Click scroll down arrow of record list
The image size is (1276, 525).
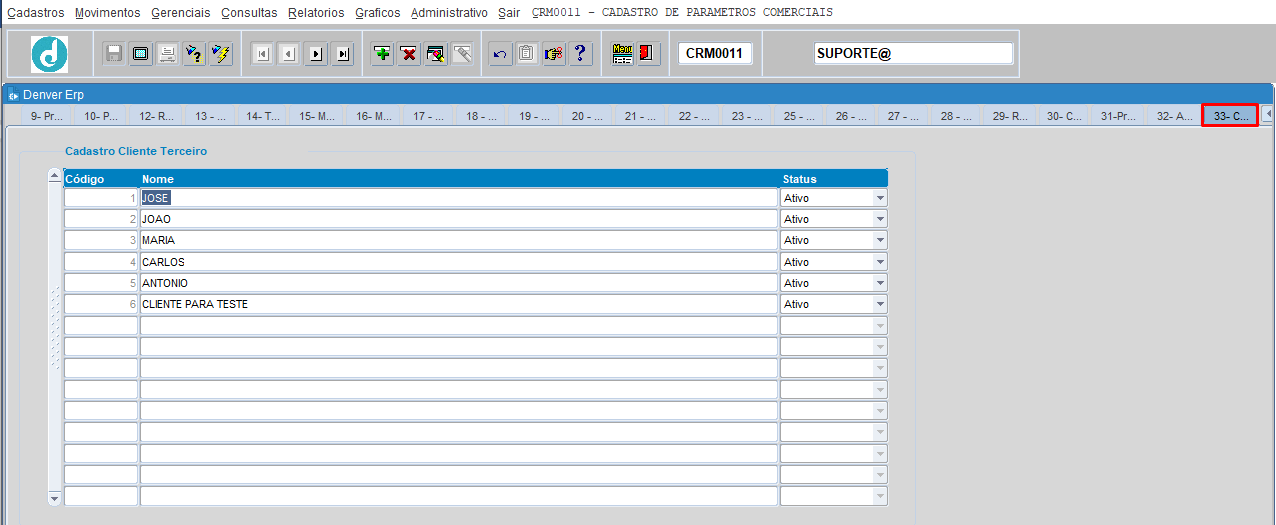pos(55,497)
